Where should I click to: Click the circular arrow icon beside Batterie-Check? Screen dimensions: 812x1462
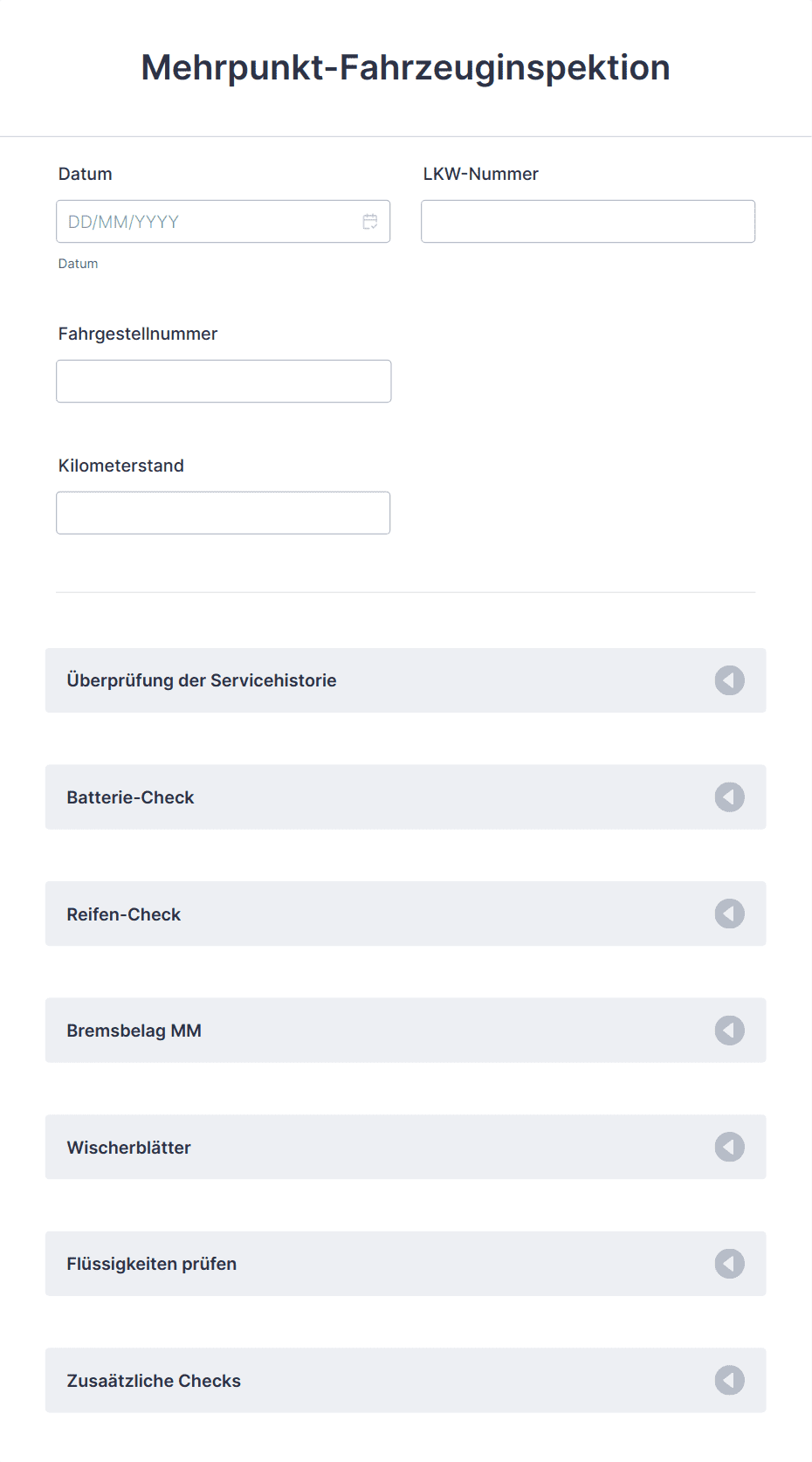[730, 797]
